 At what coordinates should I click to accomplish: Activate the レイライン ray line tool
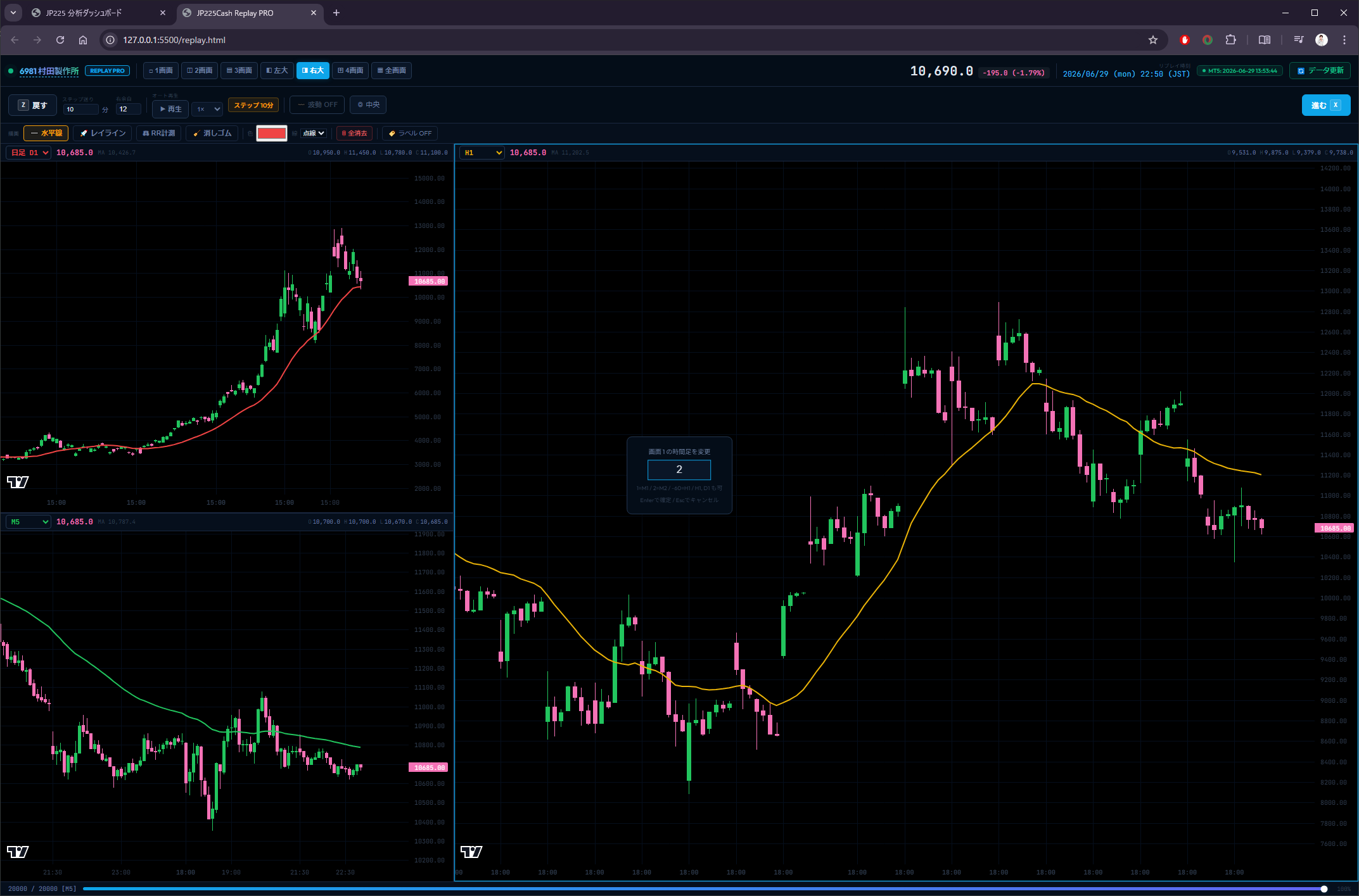pos(103,133)
